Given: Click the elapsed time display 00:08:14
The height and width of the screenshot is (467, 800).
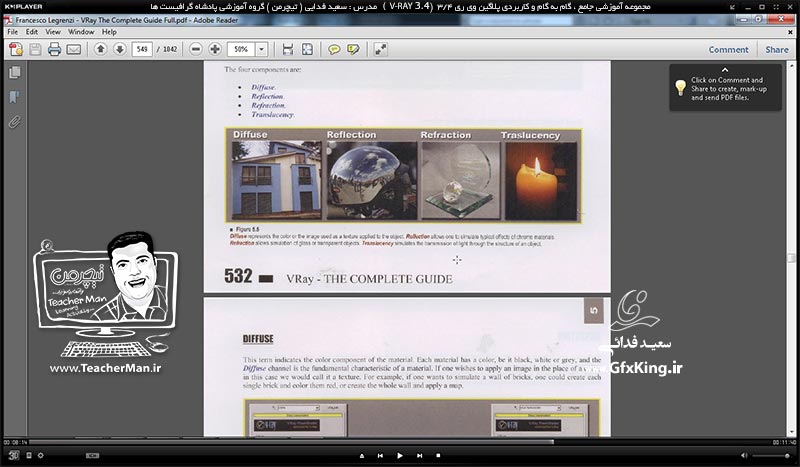Looking at the screenshot, I should (15, 442).
